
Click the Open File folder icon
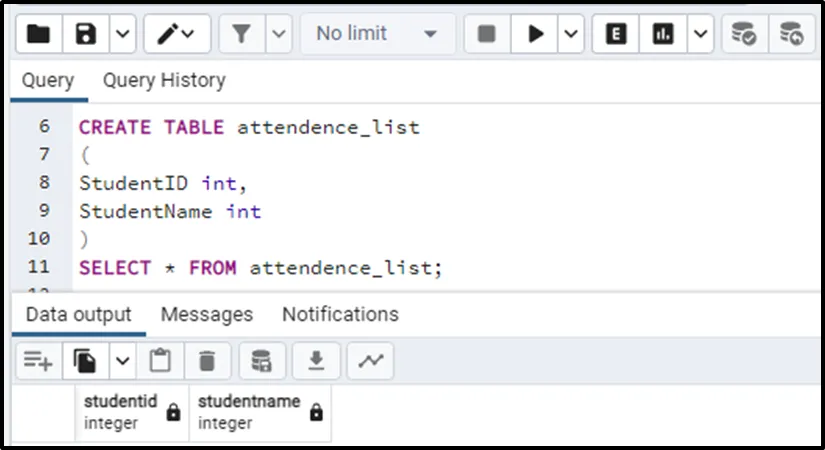(38, 34)
